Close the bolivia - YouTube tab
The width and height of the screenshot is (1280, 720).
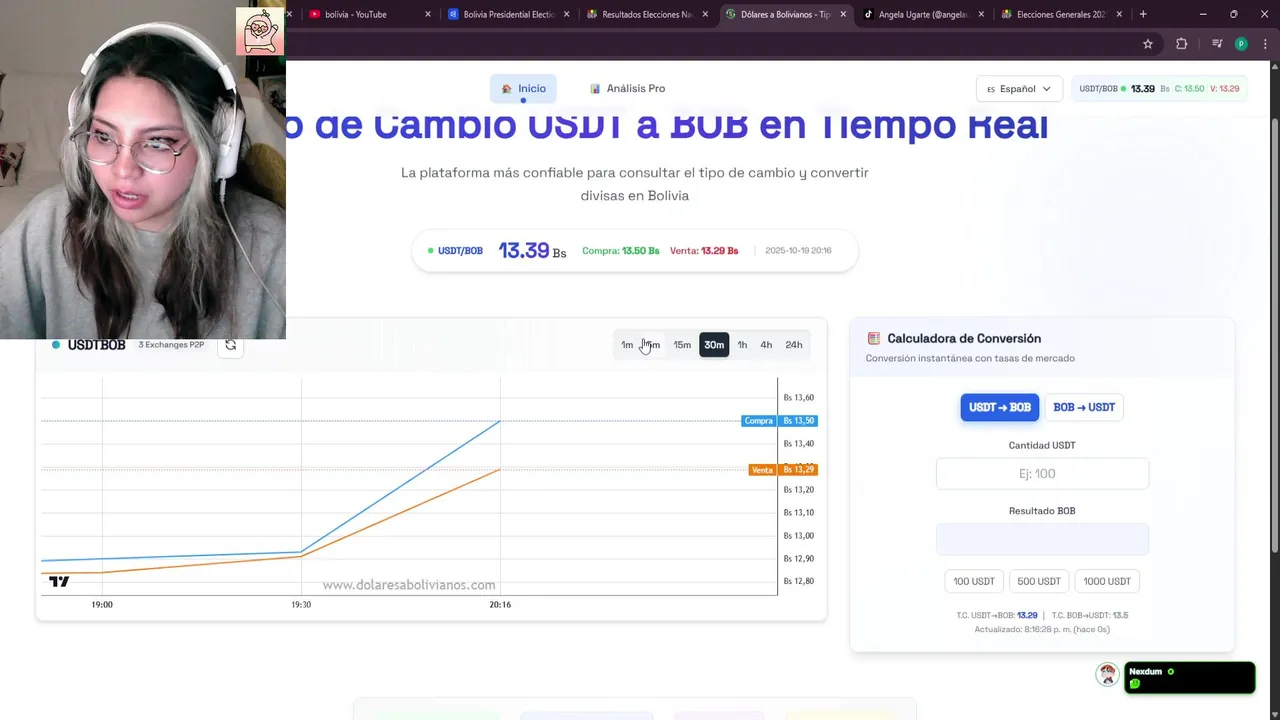pos(428,14)
